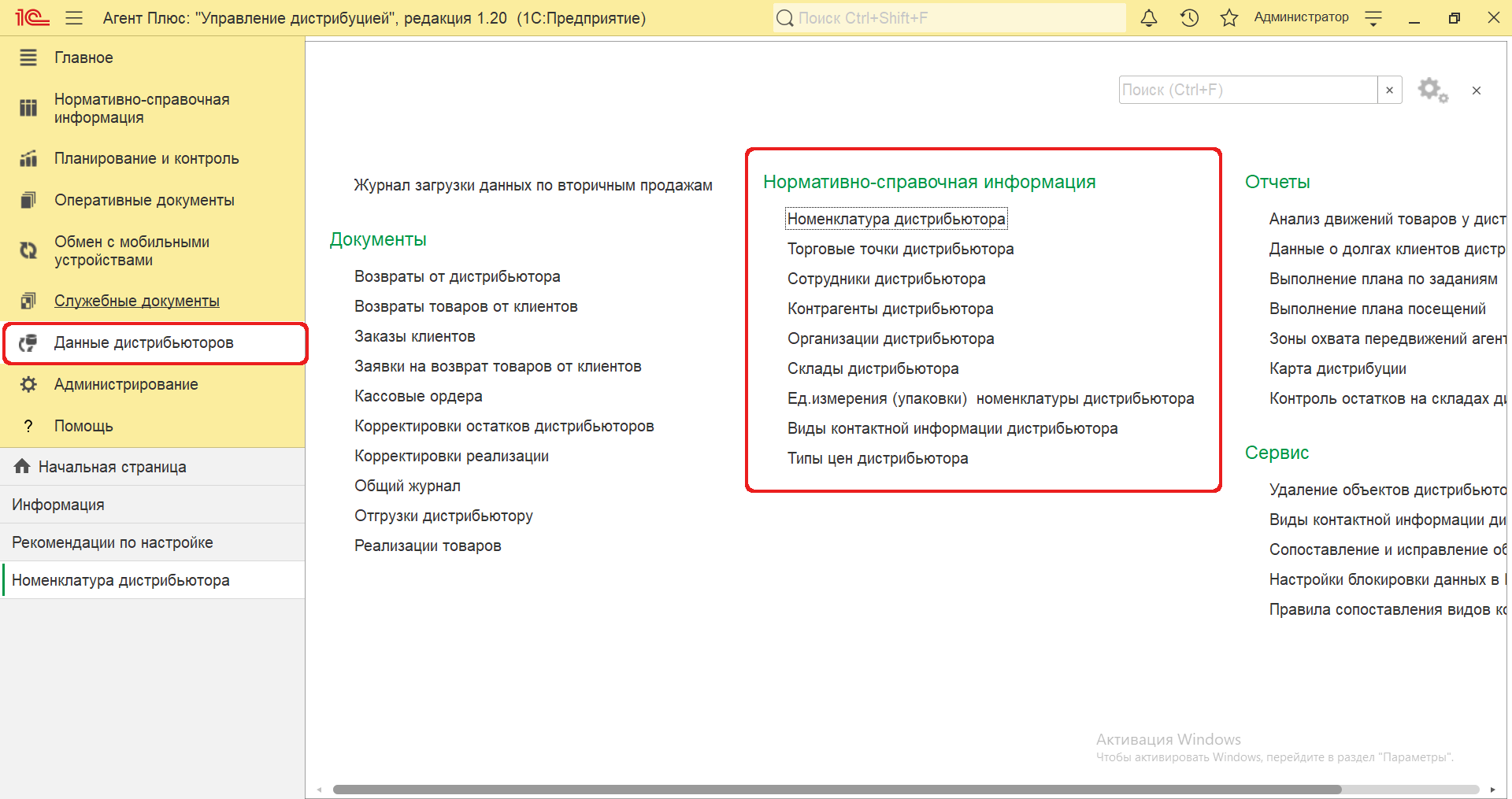This screenshot has width=1512, height=799.
Task: Open Склады дистрибьютора
Action: pyautogui.click(x=873, y=368)
